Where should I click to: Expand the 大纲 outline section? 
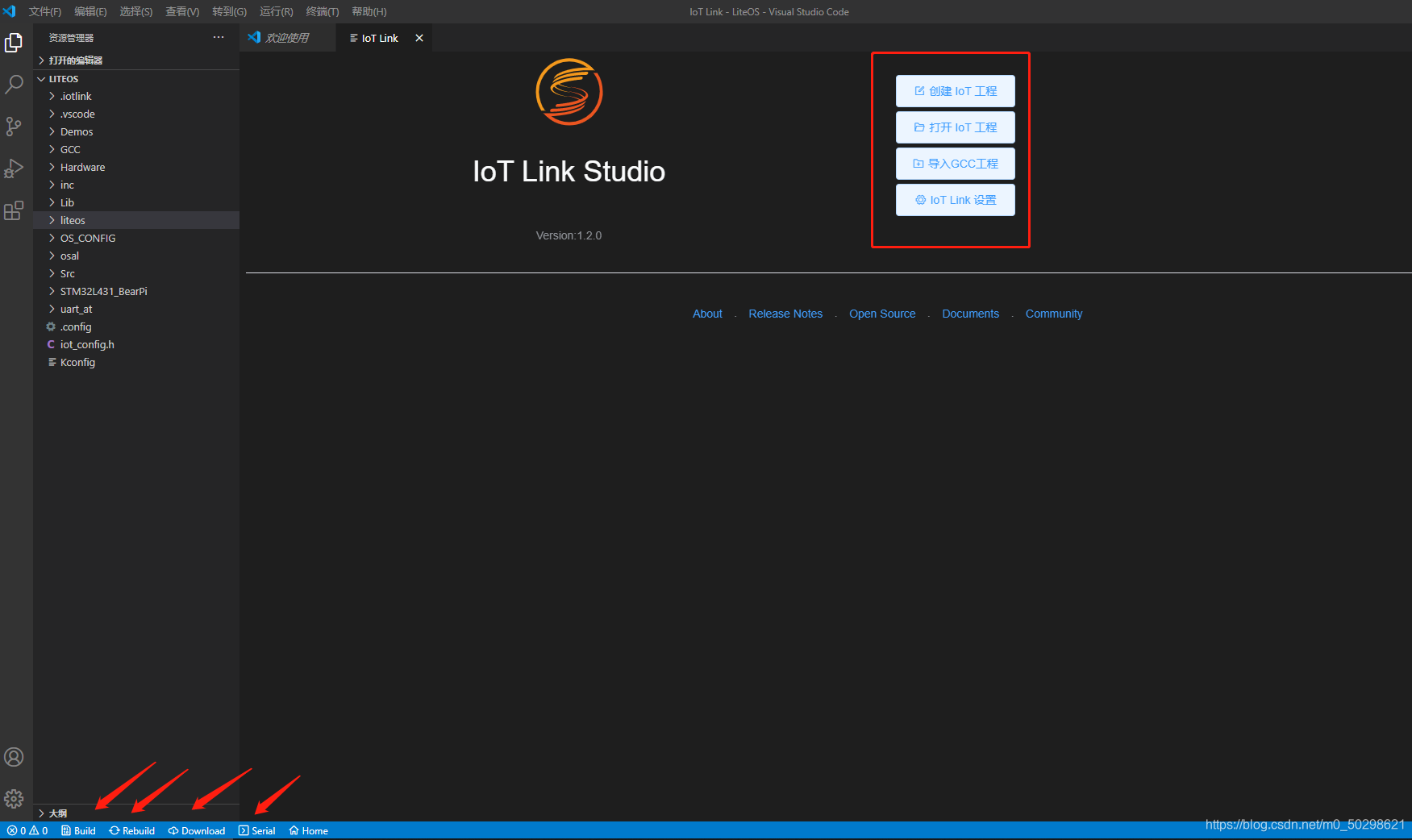(136, 813)
